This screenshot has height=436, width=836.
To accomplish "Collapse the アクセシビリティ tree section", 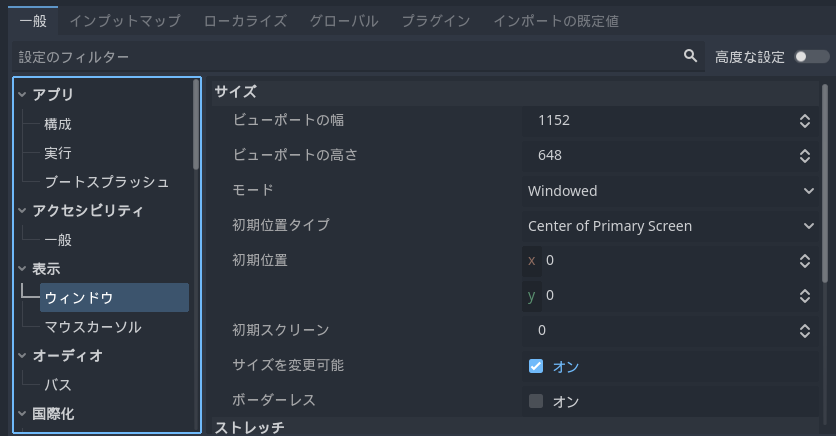I will [x=22, y=211].
